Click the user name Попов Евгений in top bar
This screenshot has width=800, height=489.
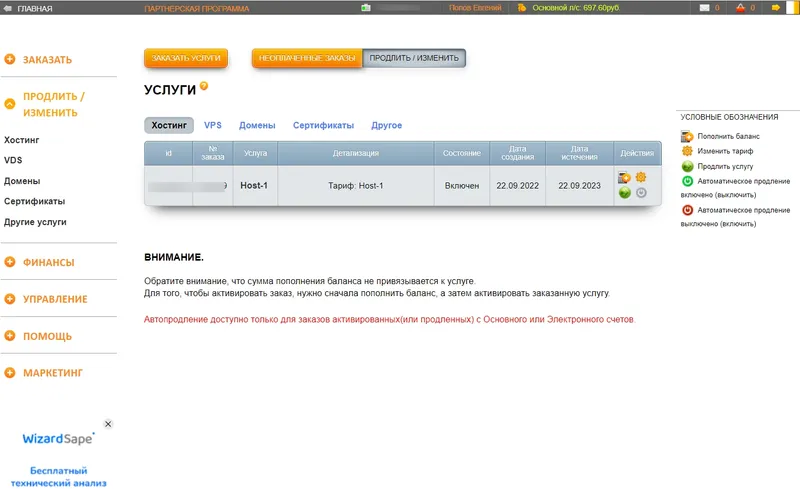point(475,8)
